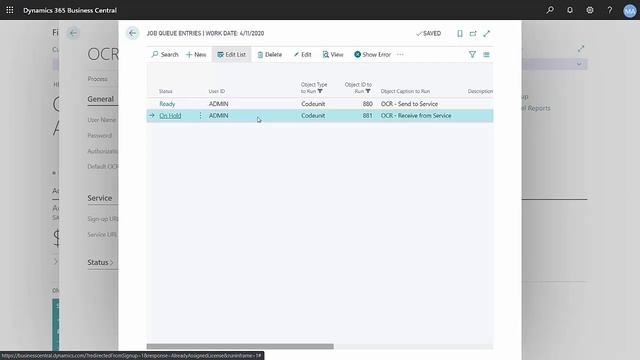640x360 pixels.
Task: Click Service heading in OCR setup page
Action: click(100, 198)
